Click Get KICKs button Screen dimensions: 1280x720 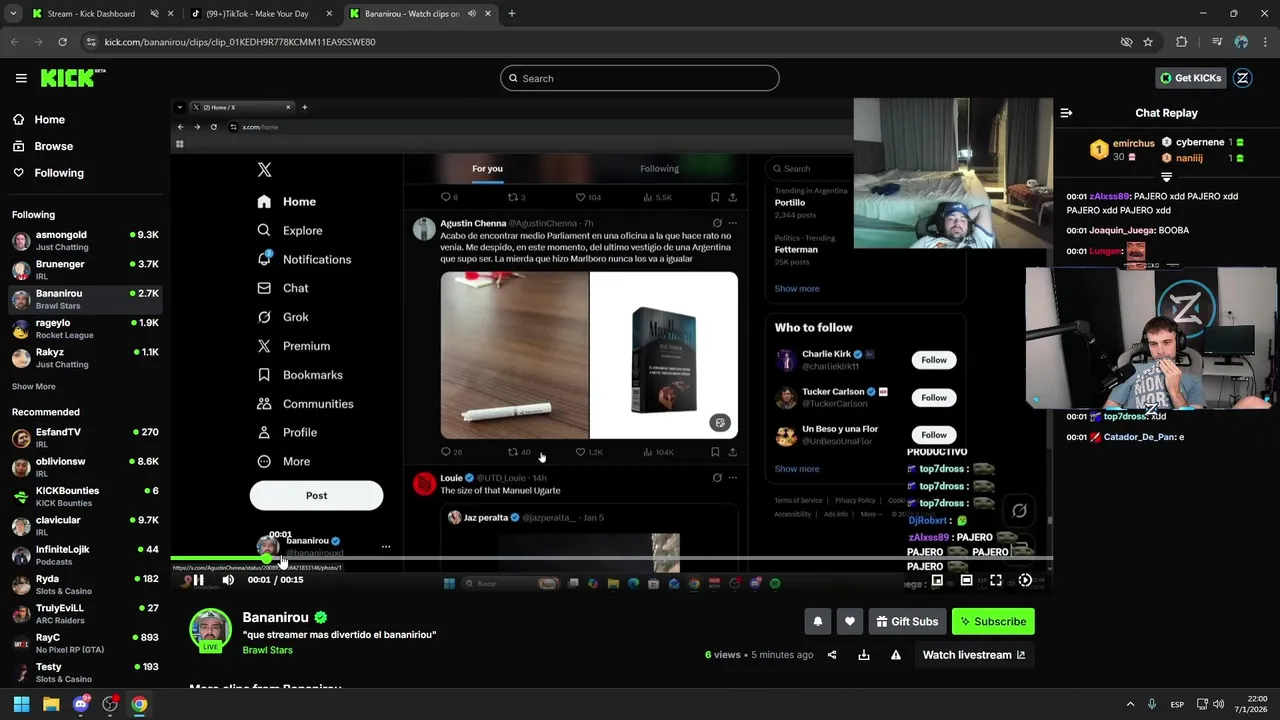coord(1190,78)
